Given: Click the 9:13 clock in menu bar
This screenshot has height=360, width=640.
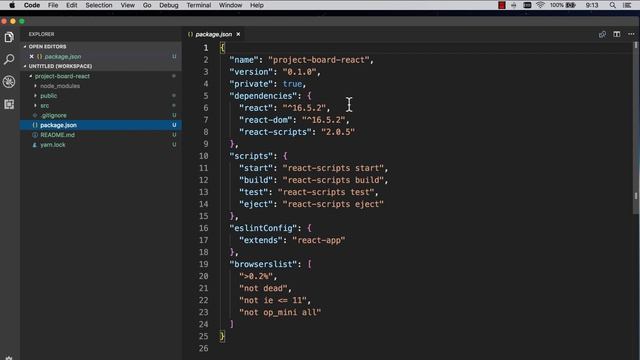Looking at the screenshot, I should [592, 5].
